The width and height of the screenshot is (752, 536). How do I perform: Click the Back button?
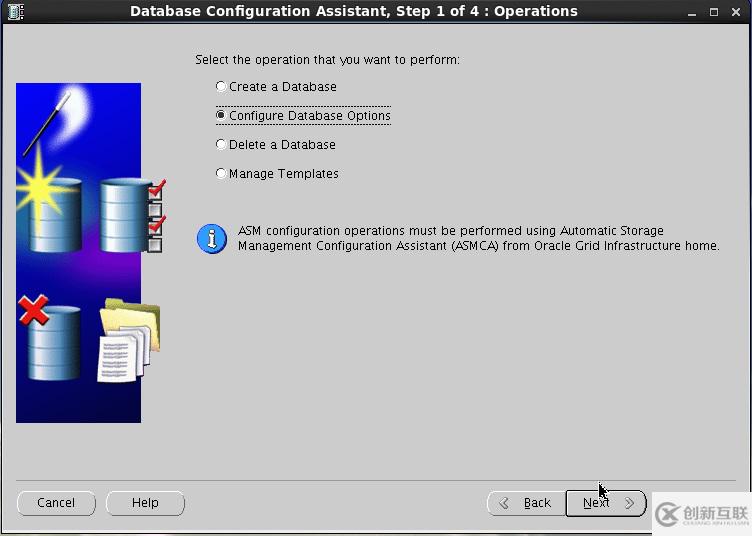526,503
